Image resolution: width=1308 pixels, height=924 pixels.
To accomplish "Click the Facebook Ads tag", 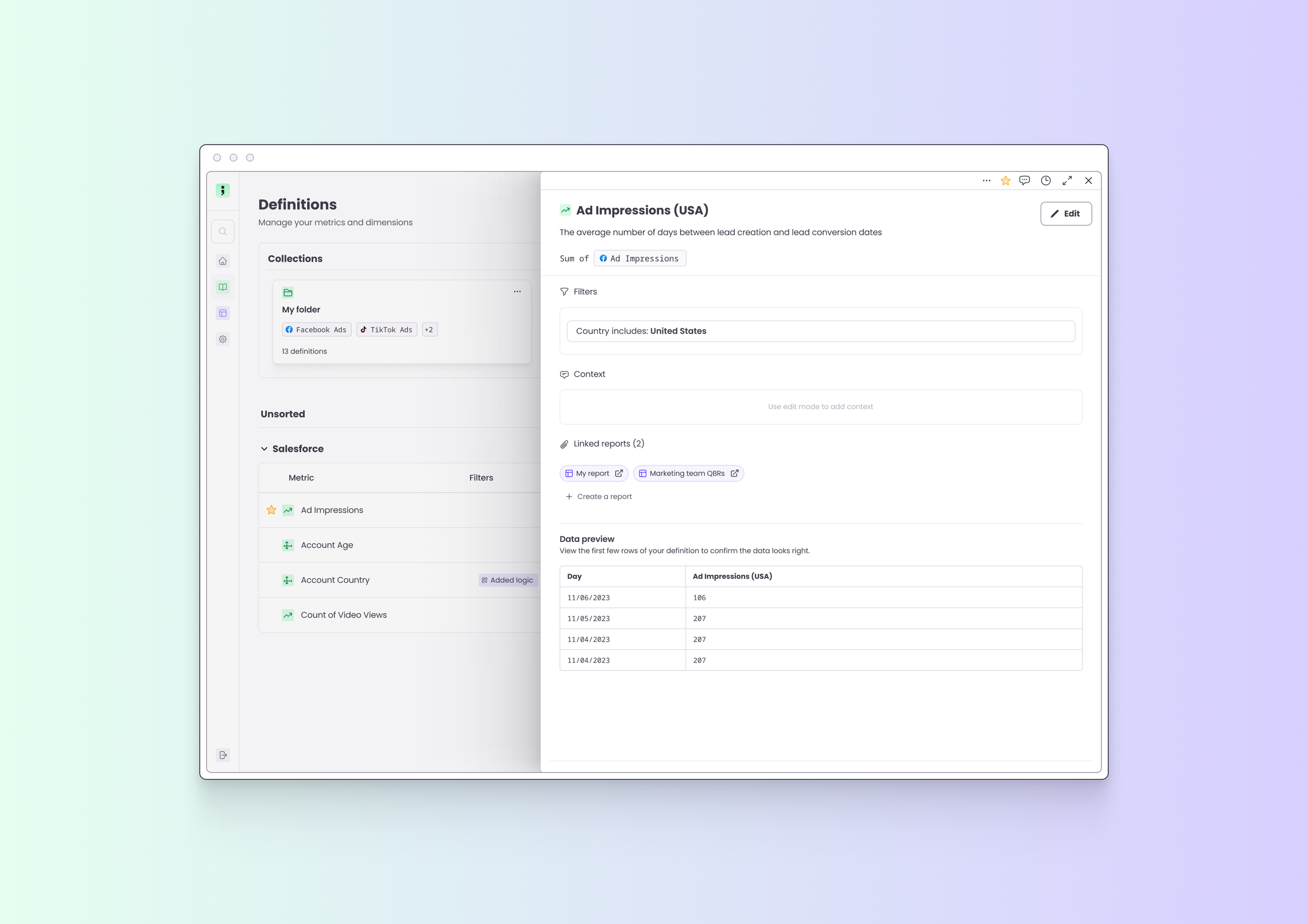I will (x=316, y=330).
